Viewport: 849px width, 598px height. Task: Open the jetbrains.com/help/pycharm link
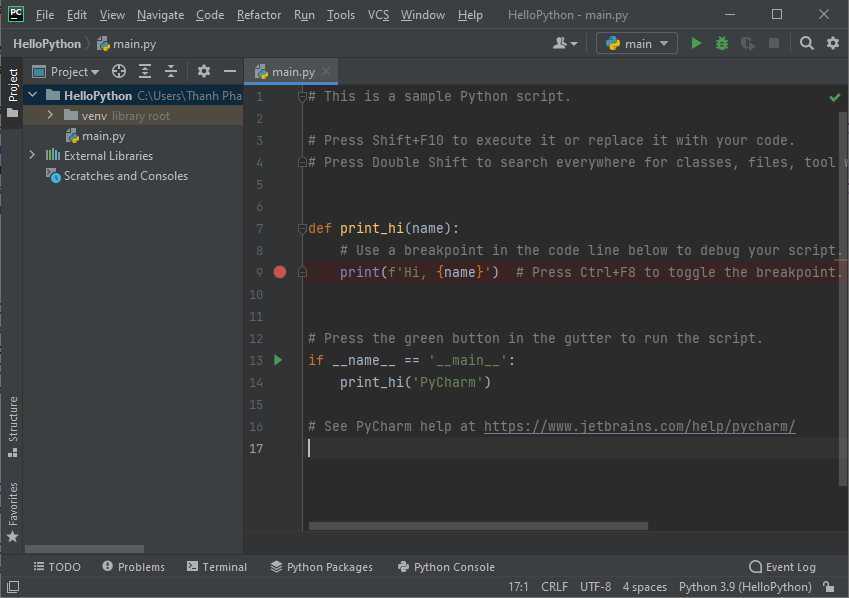pyautogui.click(x=639, y=426)
